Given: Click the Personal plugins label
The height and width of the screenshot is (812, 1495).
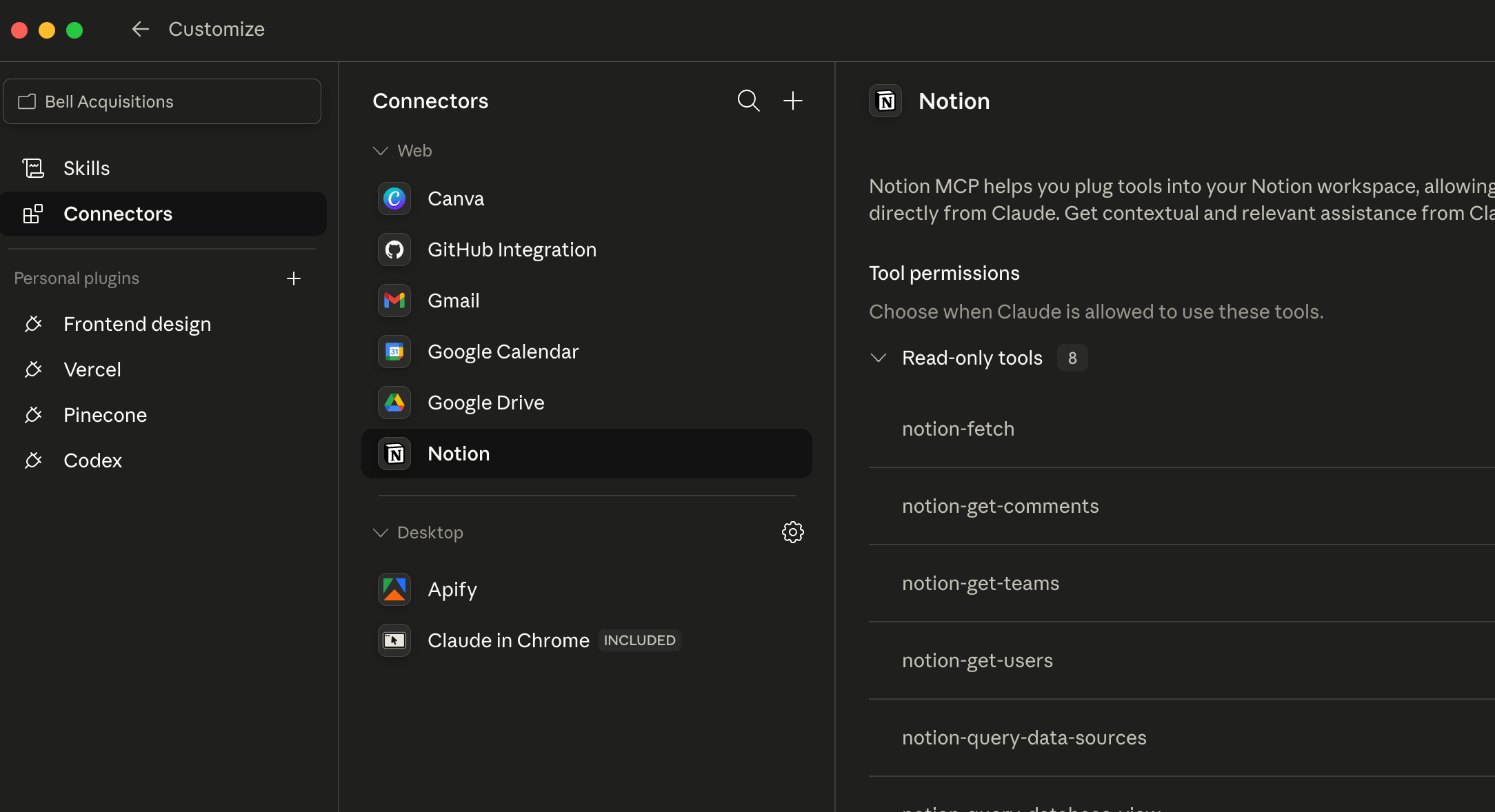Looking at the screenshot, I should [x=77, y=278].
